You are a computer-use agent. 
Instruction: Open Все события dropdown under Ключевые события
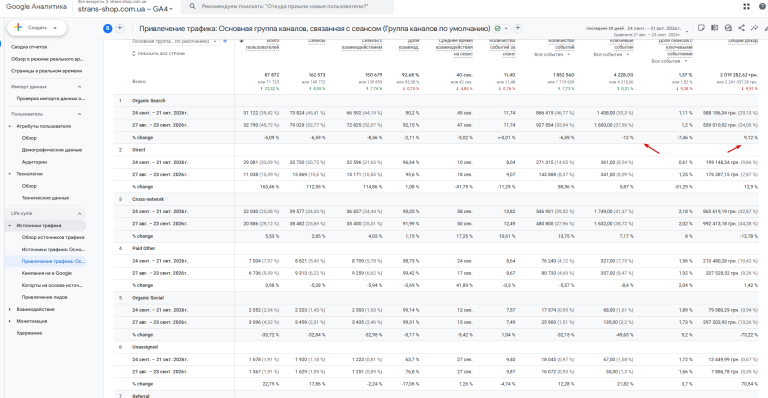tap(611, 54)
